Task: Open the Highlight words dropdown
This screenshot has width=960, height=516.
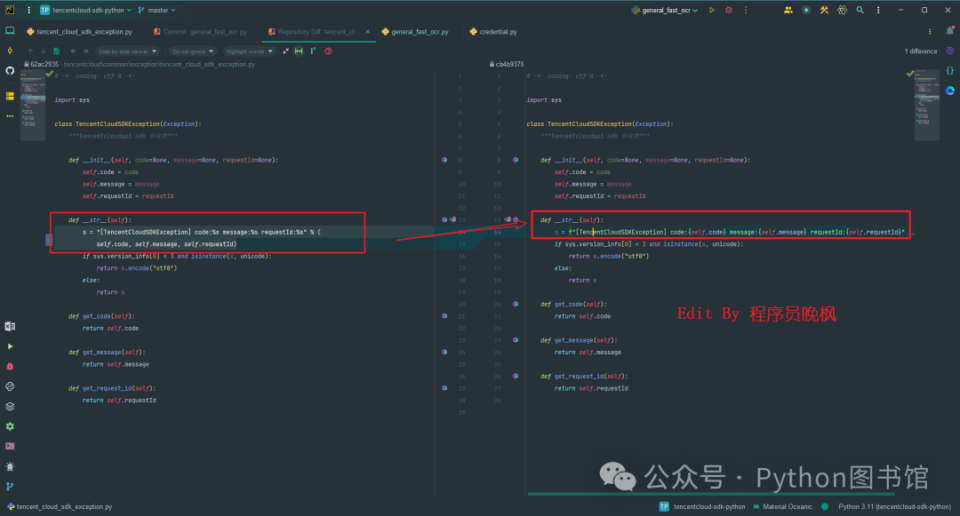Action: point(250,50)
